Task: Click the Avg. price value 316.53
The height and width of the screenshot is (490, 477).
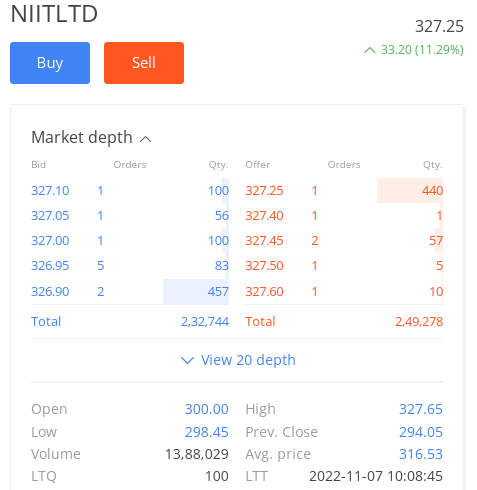Action: pos(421,454)
